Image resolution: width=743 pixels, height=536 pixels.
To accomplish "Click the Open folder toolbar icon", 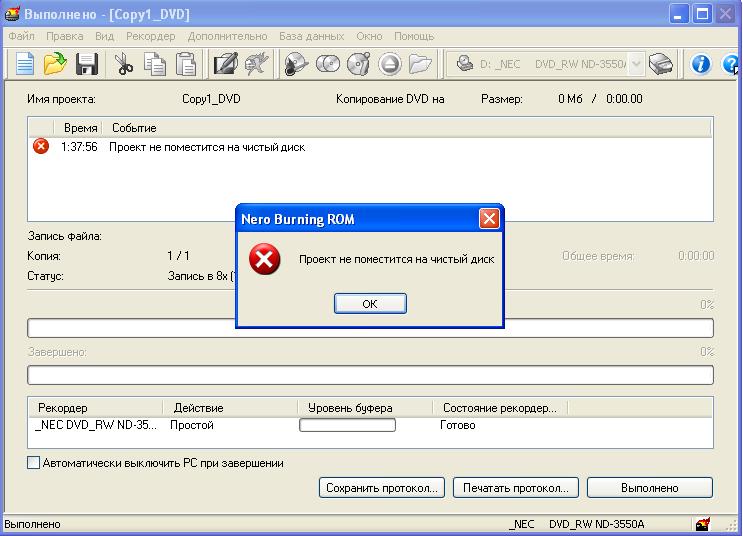I will click(55, 64).
